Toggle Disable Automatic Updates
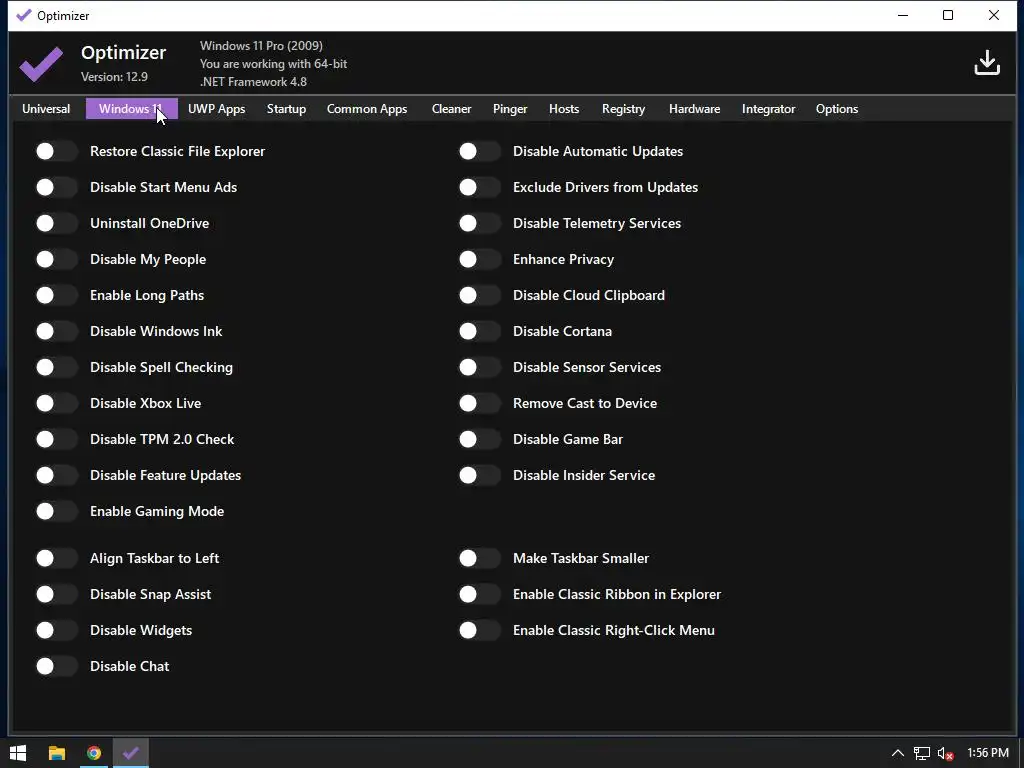Image resolution: width=1024 pixels, height=768 pixels. pos(479,152)
